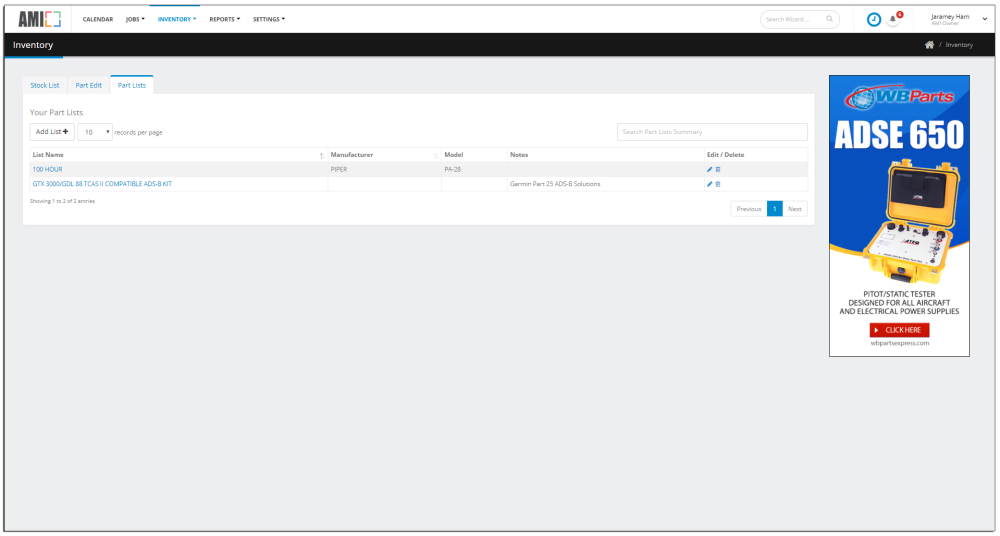This screenshot has width=1000, height=536.
Task: Go to Next page
Action: 795,209
